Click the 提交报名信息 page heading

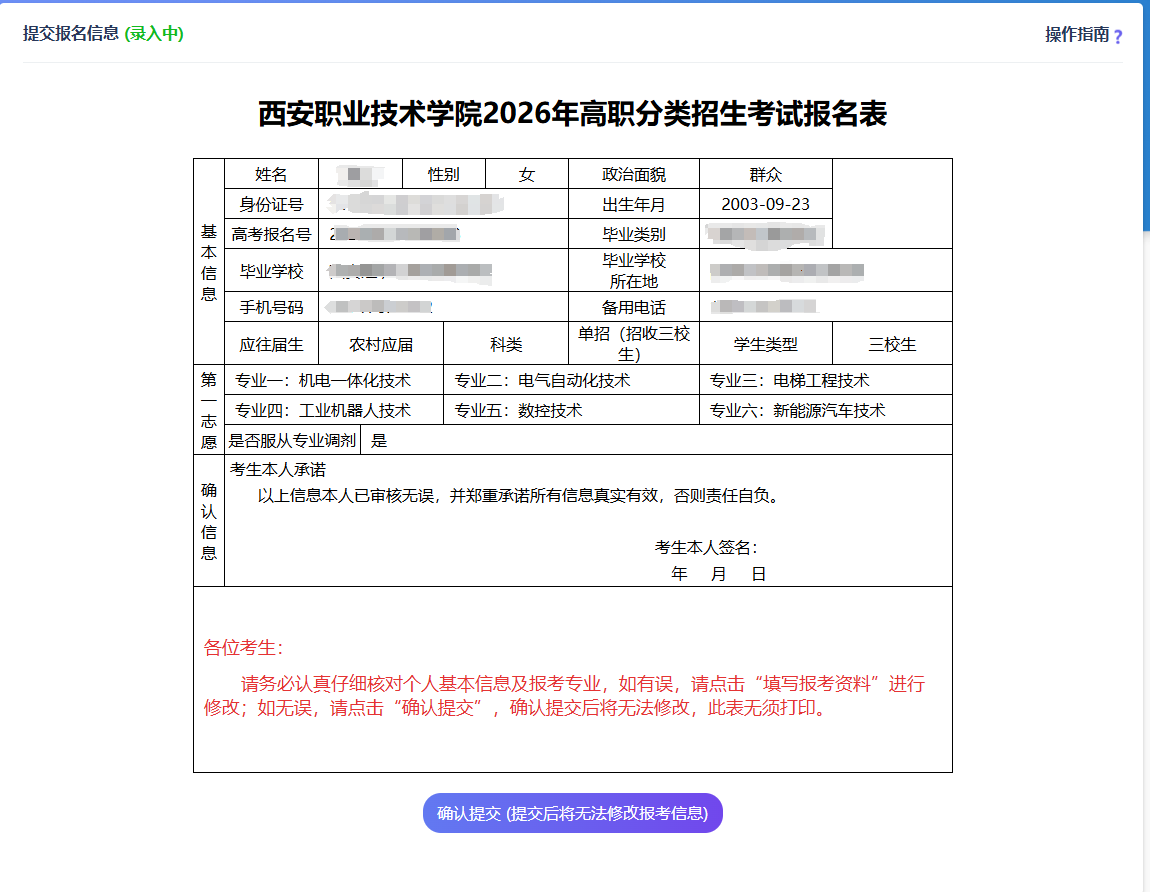[71, 34]
